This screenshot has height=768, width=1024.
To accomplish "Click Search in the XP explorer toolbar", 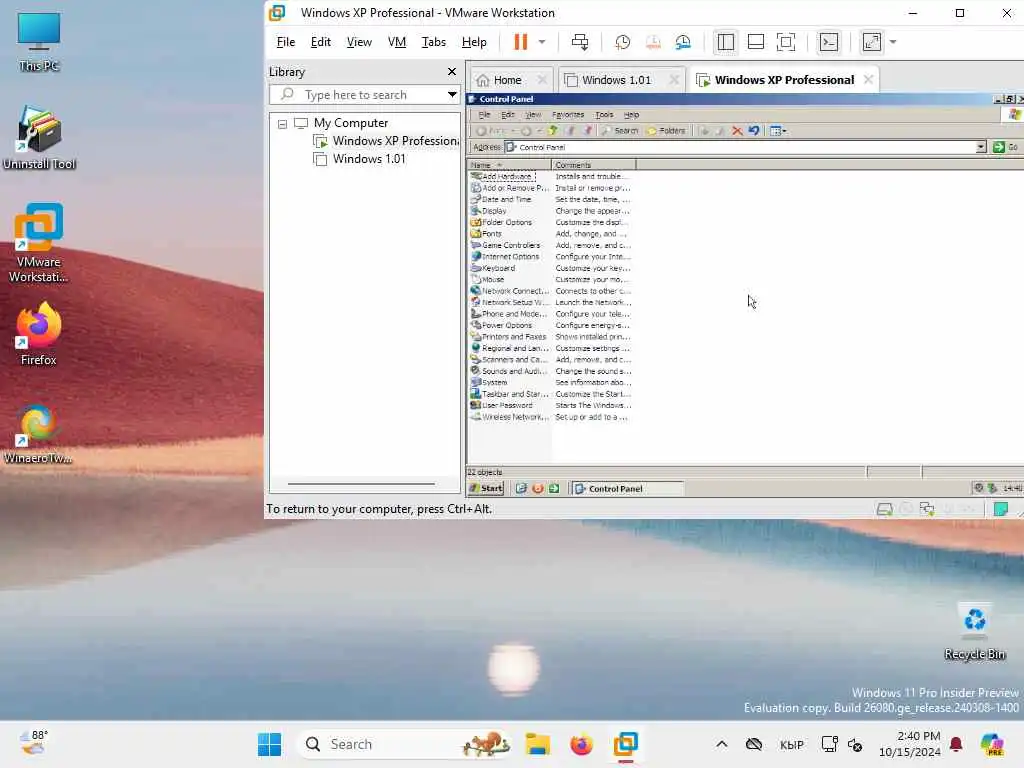I will pos(619,131).
